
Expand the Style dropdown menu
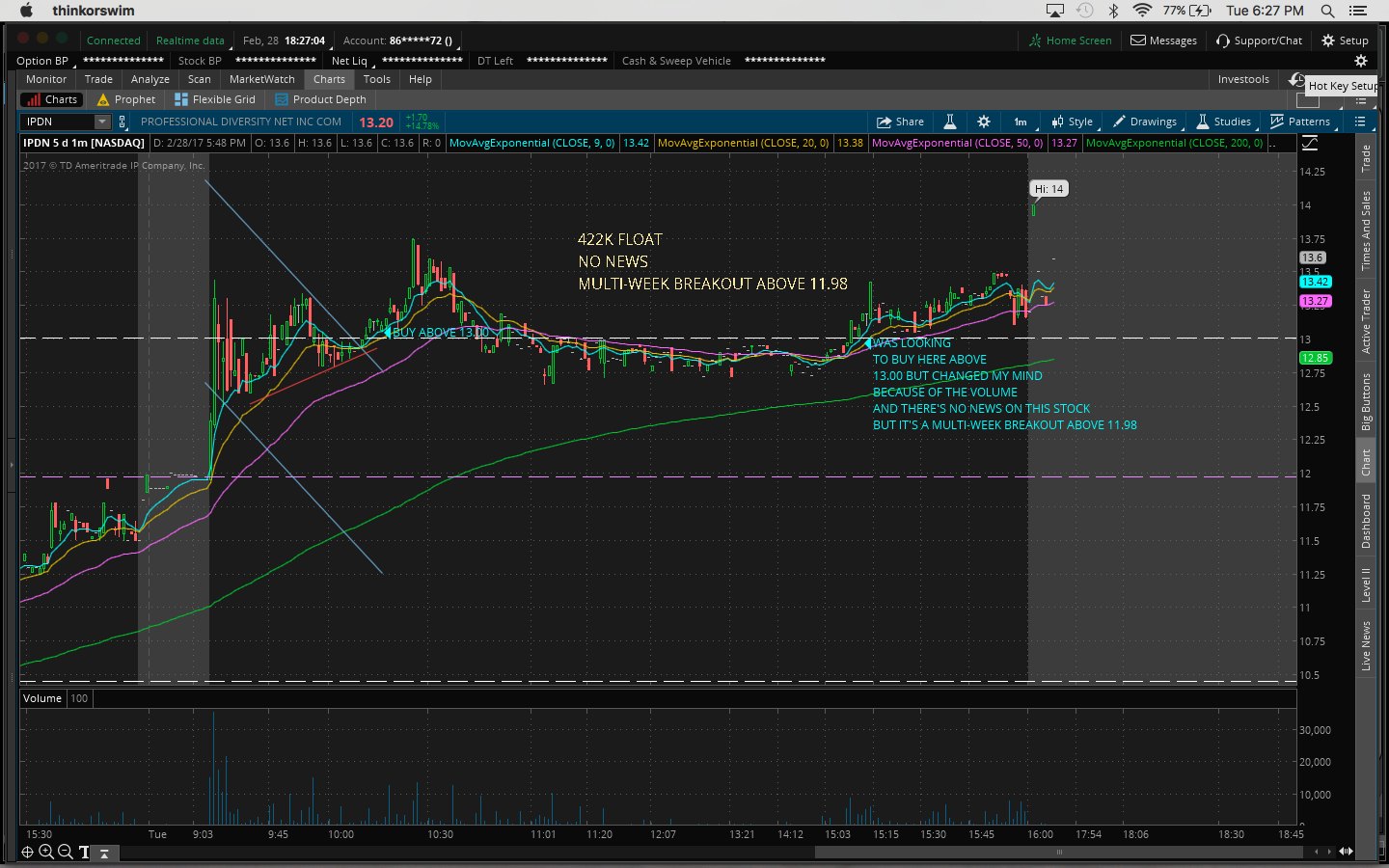[x=1073, y=122]
